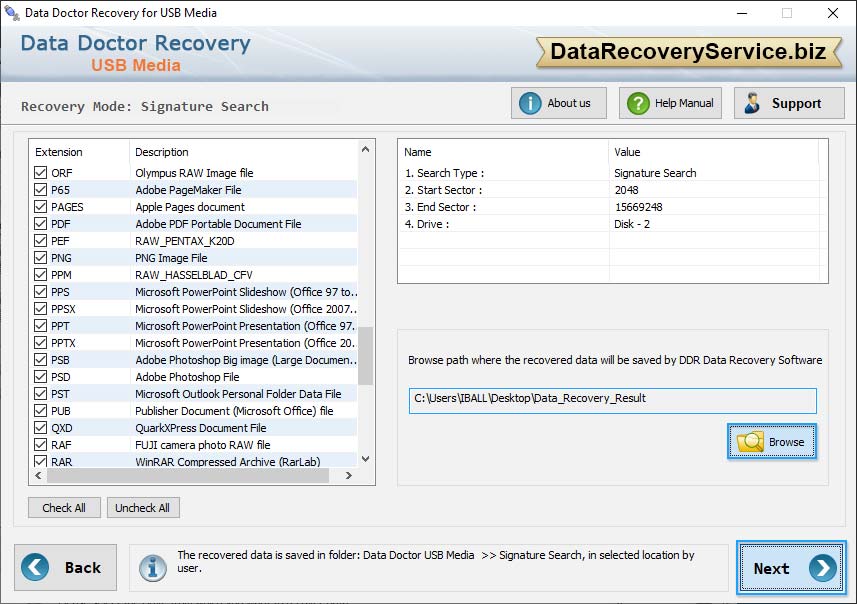Viewport: 857px width, 604px height.
Task: Proceed with the Next button
Action: [x=791, y=568]
